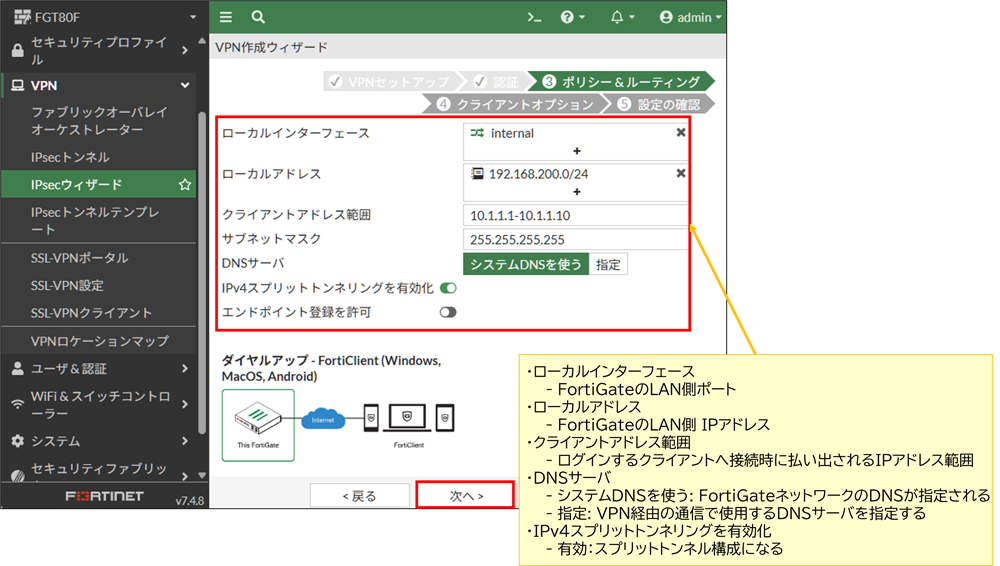Screen dimensions: 1000x566
Task: Click the lock icon of セキュリティプロファイル
Action: pyautogui.click(x=17, y=50)
